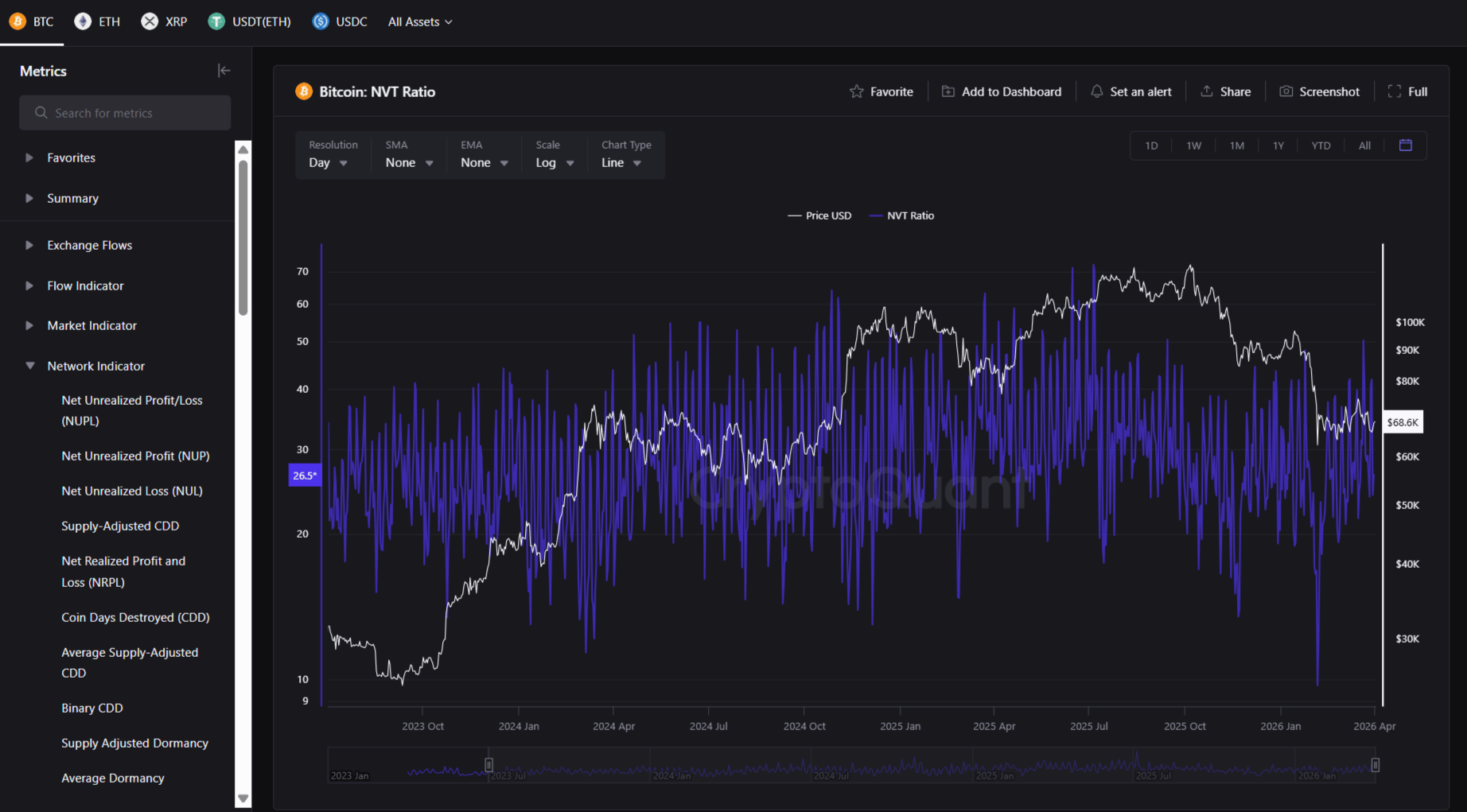
Task: Select the 1Y time range
Action: pos(1278,146)
